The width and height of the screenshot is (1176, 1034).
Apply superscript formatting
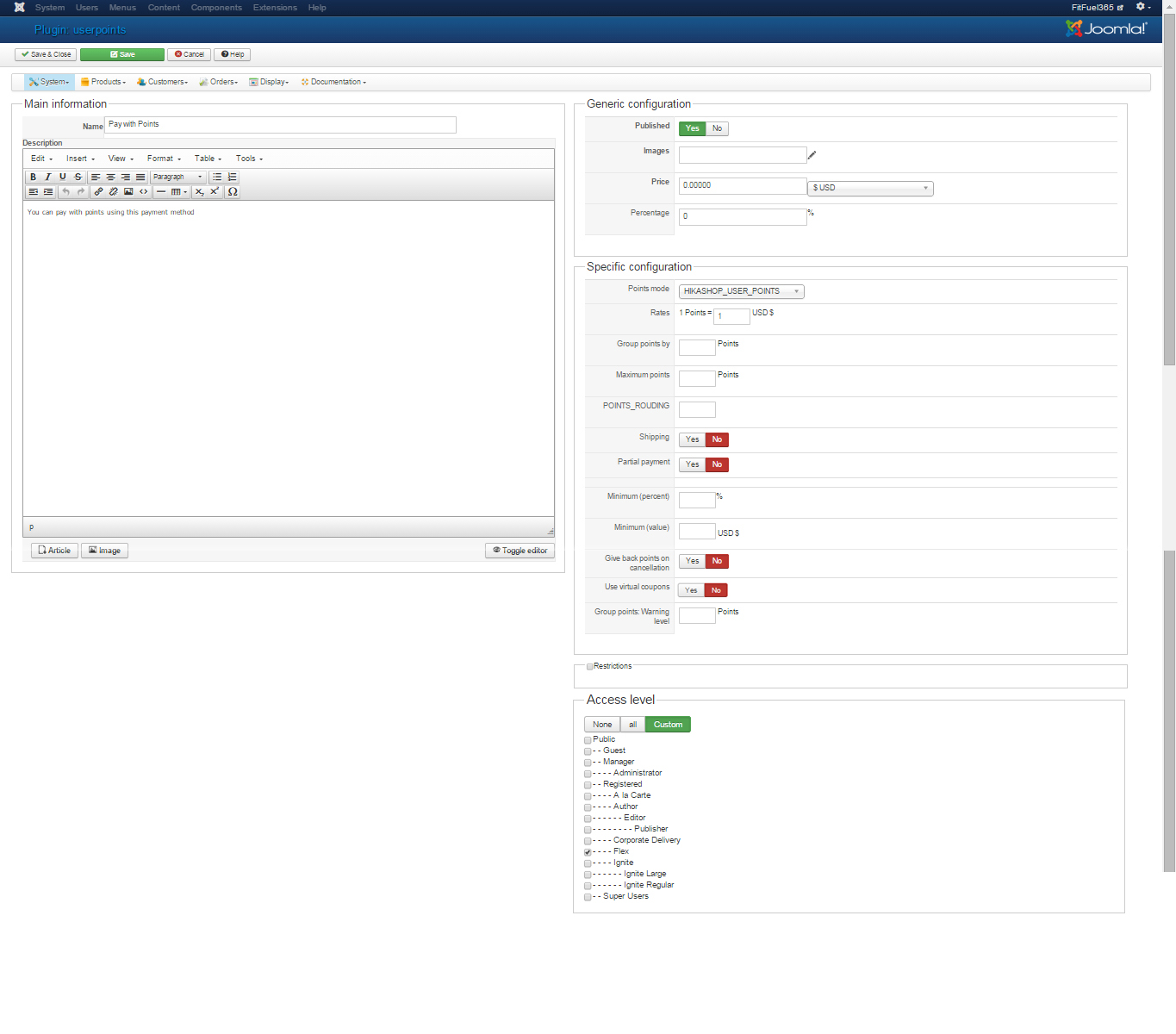215,191
